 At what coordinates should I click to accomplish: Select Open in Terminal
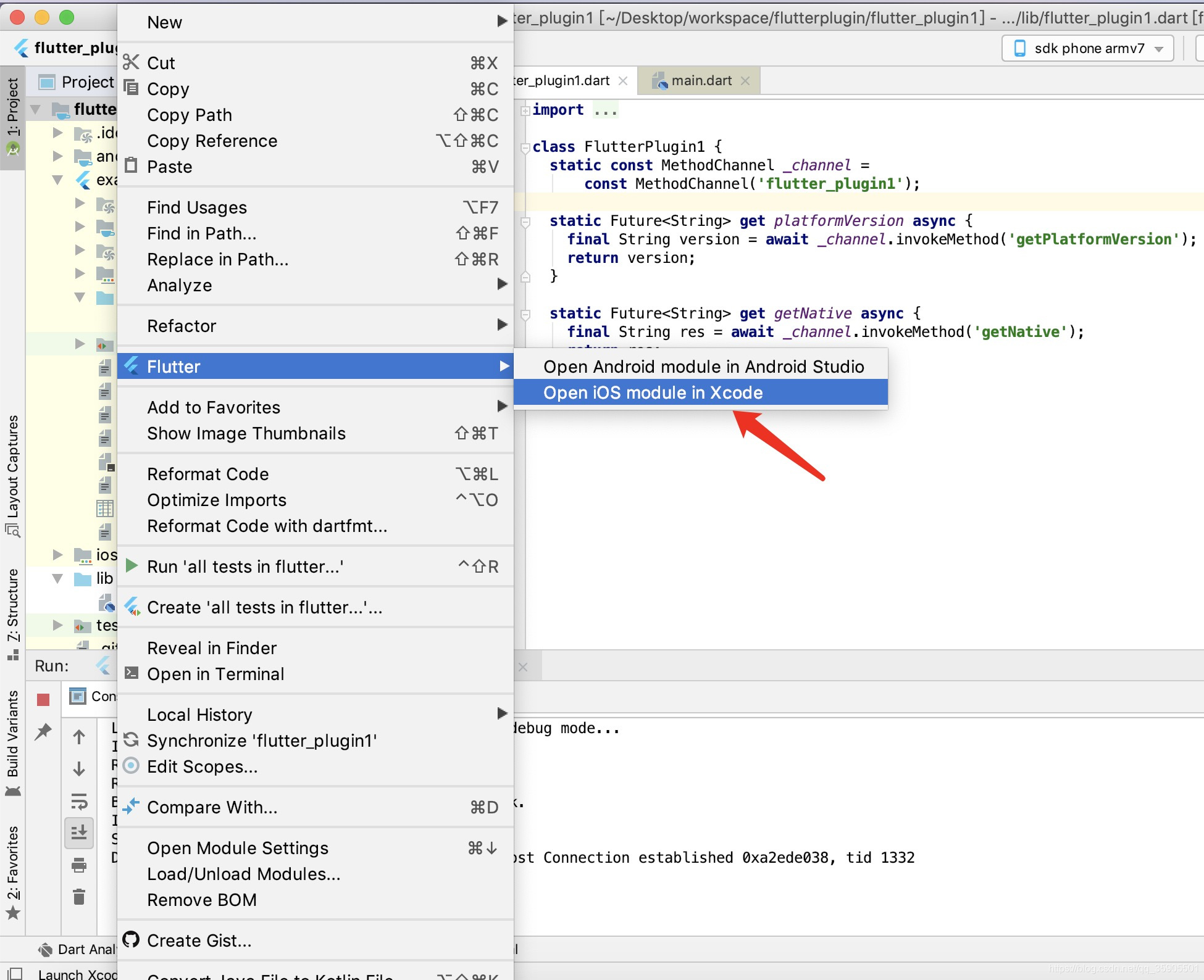[316, 674]
